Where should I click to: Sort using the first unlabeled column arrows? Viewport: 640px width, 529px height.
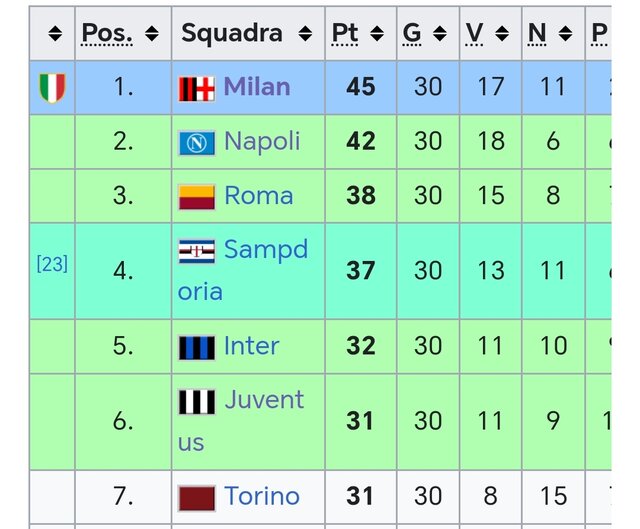(x=55, y=33)
